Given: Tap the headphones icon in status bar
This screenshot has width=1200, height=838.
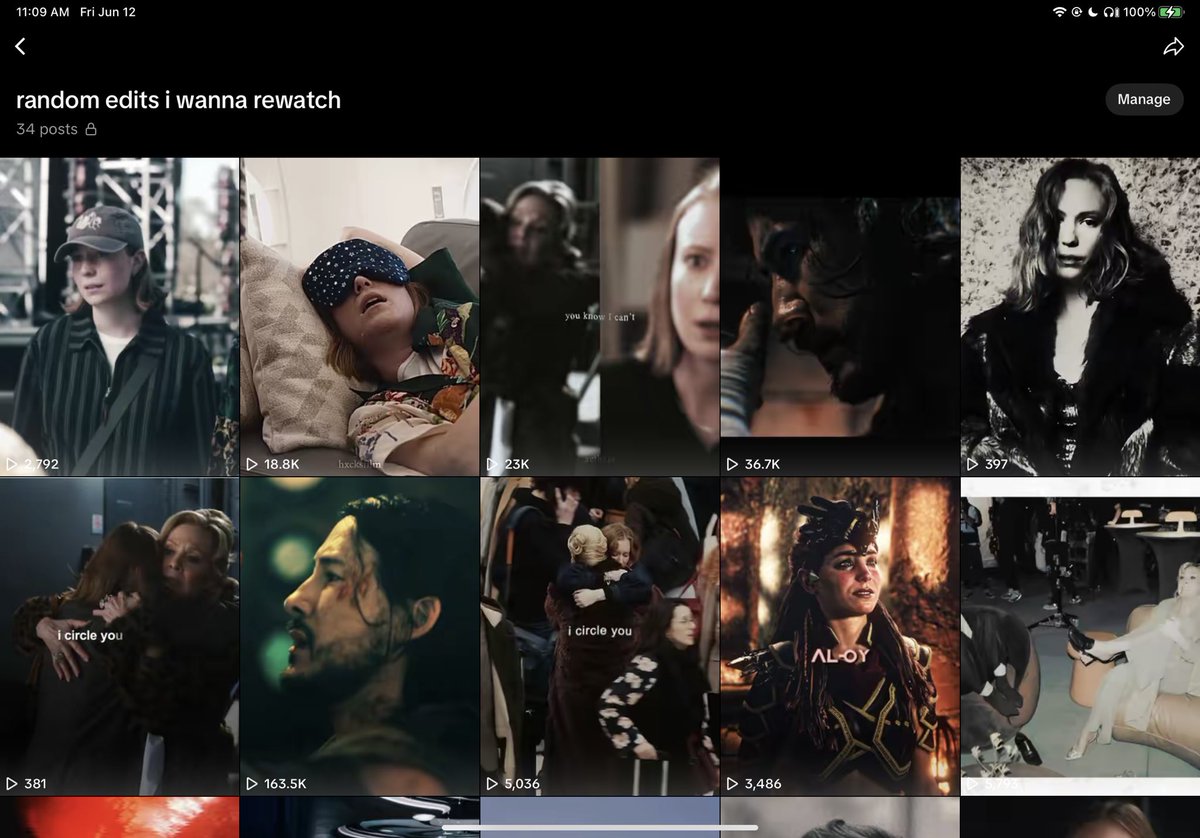Looking at the screenshot, I should [x=1111, y=12].
